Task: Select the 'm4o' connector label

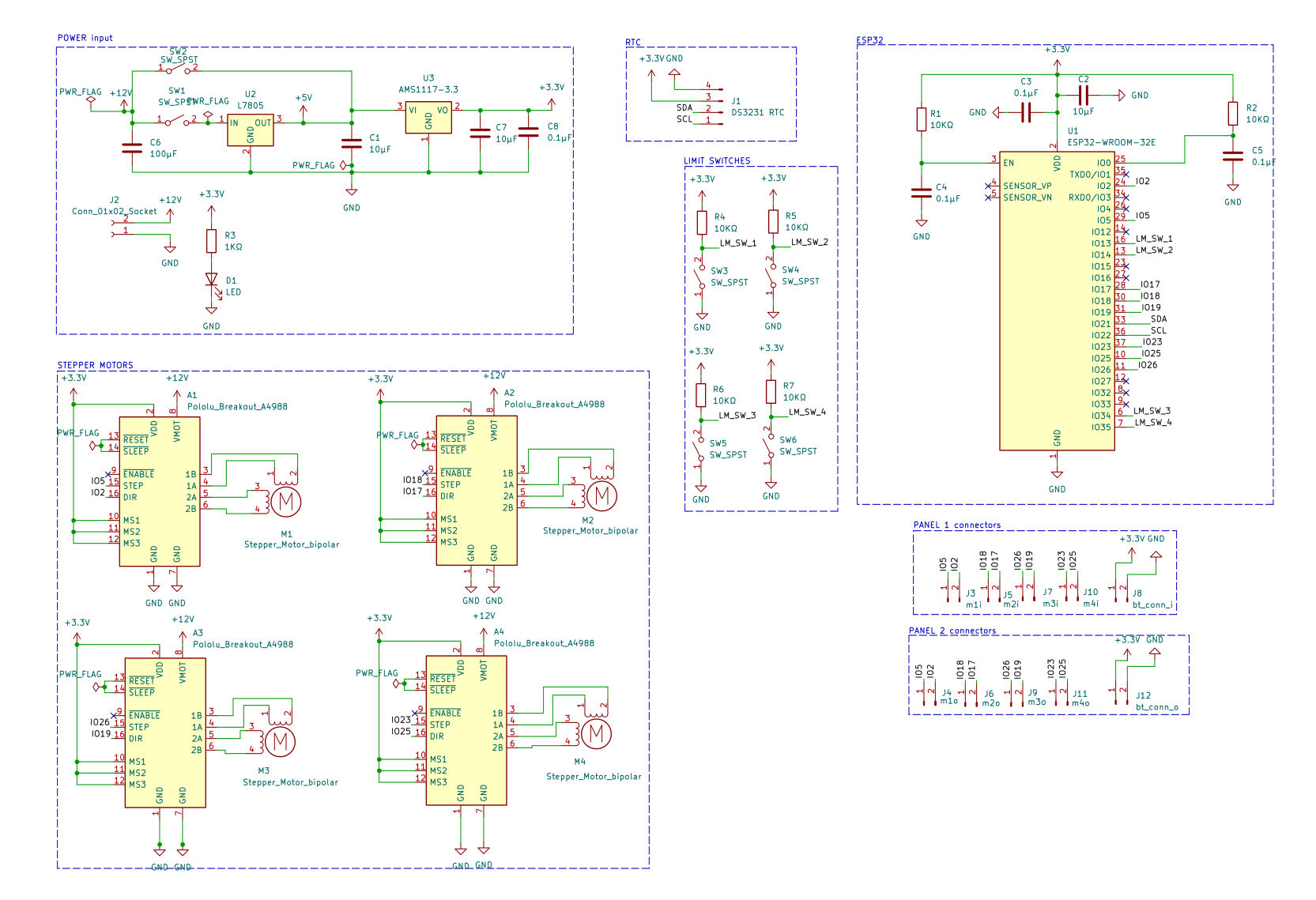Action: click(x=1080, y=702)
